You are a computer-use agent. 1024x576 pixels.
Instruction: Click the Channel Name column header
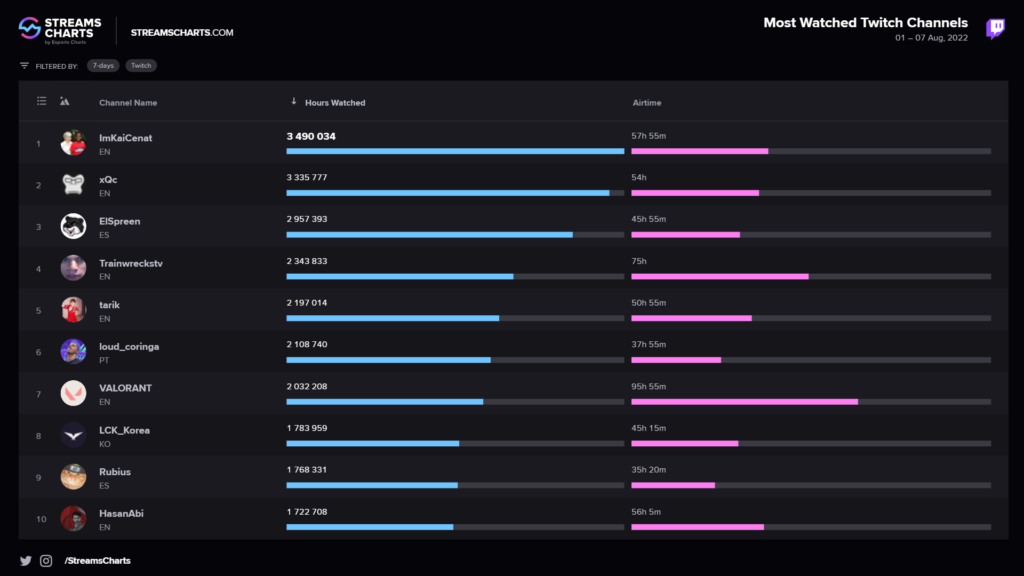point(128,103)
